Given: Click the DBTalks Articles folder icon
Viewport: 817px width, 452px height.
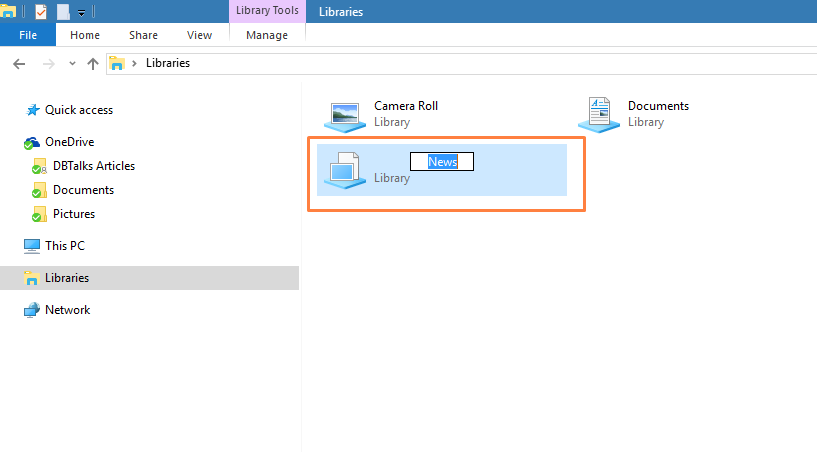Looking at the screenshot, I should (x=39, y=166).
